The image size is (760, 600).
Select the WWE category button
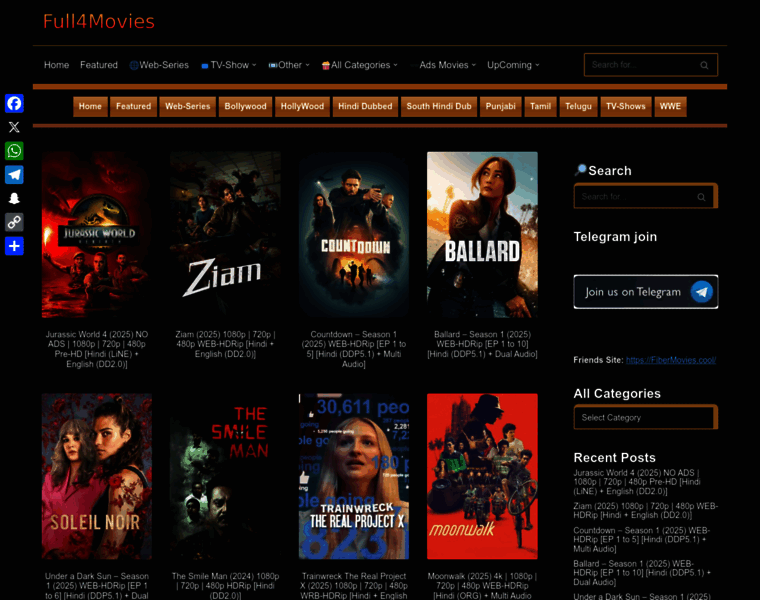(x=670, y=107)
